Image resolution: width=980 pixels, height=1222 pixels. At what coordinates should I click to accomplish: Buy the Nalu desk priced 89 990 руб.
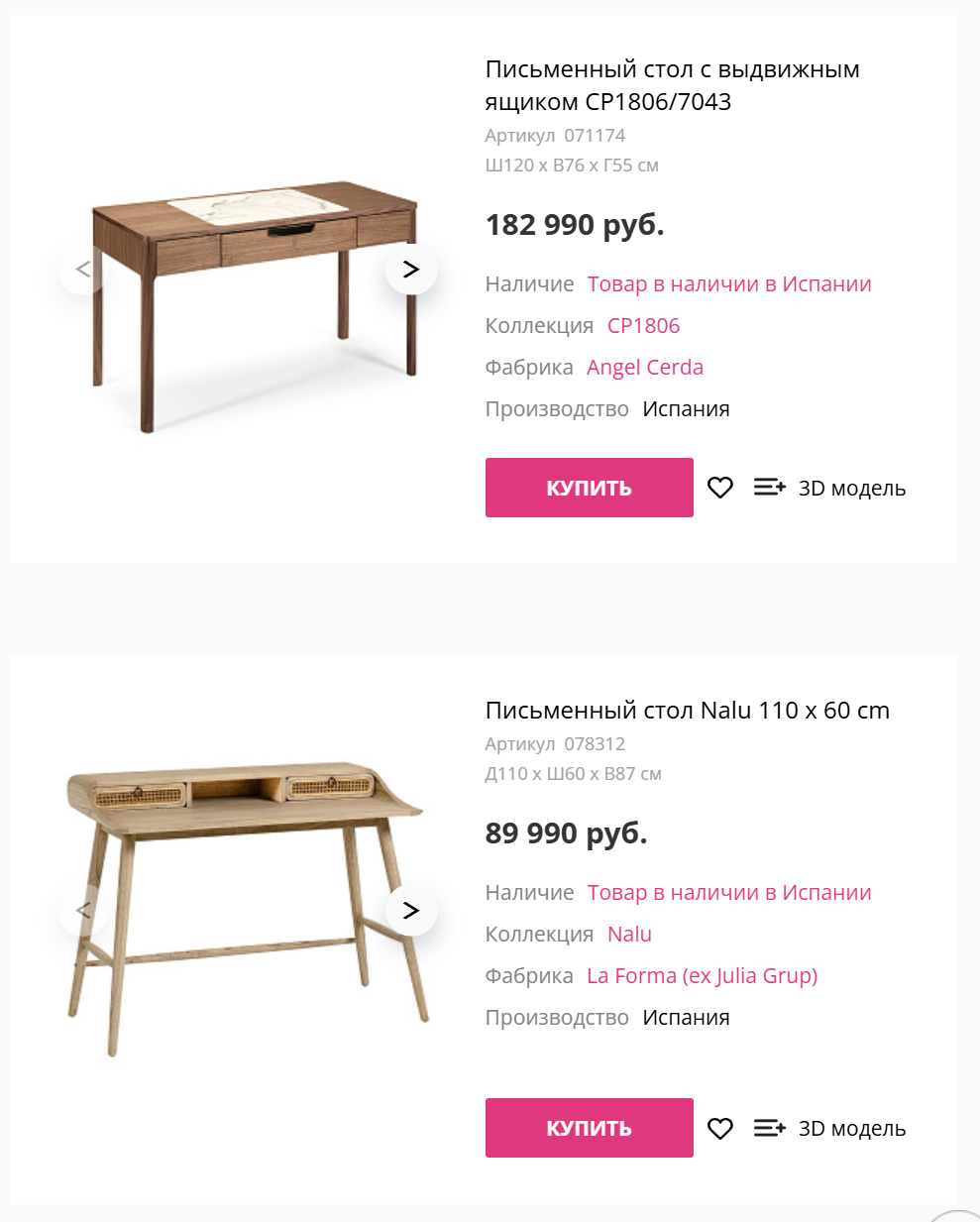(x=589, y=1128)
